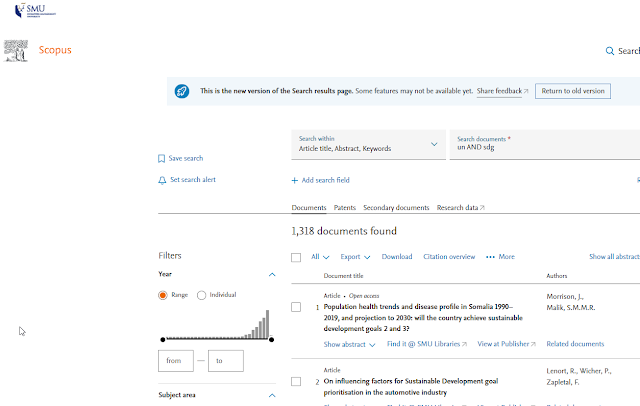Viewport: 640px width, 406px height.
Task: Click the rocket new-version icon
Action: [182, 91]
